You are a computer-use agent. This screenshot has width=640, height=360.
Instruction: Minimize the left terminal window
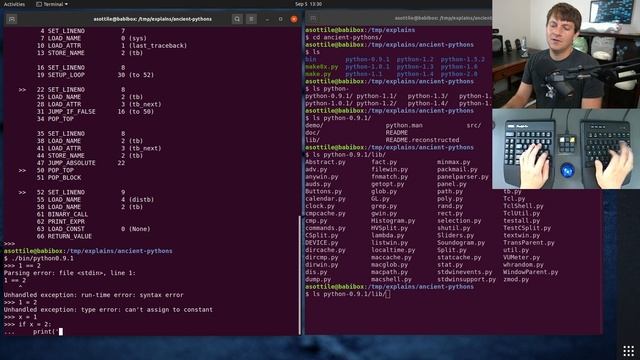pyautogui.click(x=267, y=19)
